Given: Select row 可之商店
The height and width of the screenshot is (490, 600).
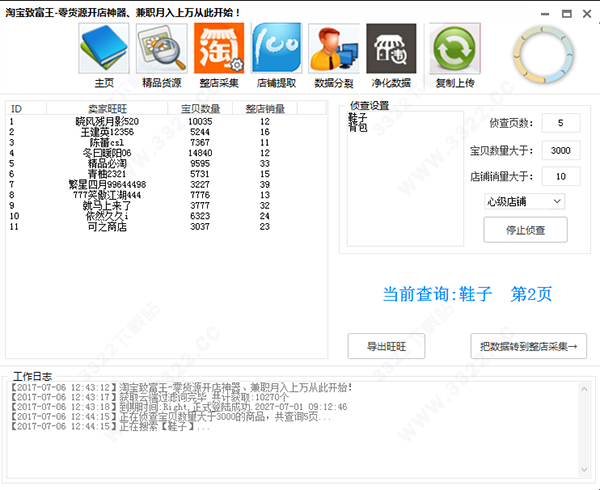Looking at the screenshot, I should pyautogui.click(x=166, y=226).
